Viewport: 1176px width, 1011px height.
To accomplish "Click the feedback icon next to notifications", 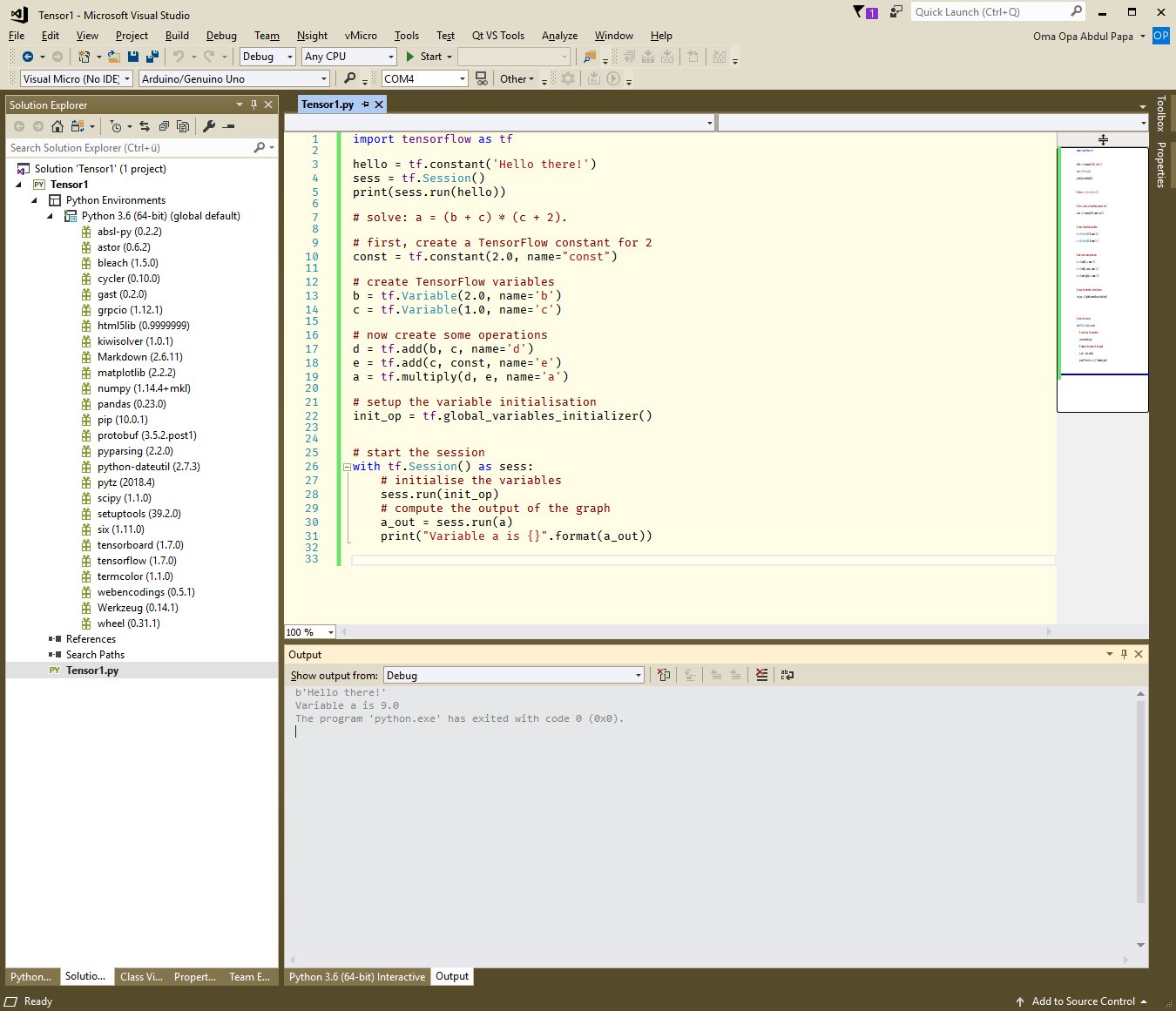I will pyautogui.click(x=896, y=12).
